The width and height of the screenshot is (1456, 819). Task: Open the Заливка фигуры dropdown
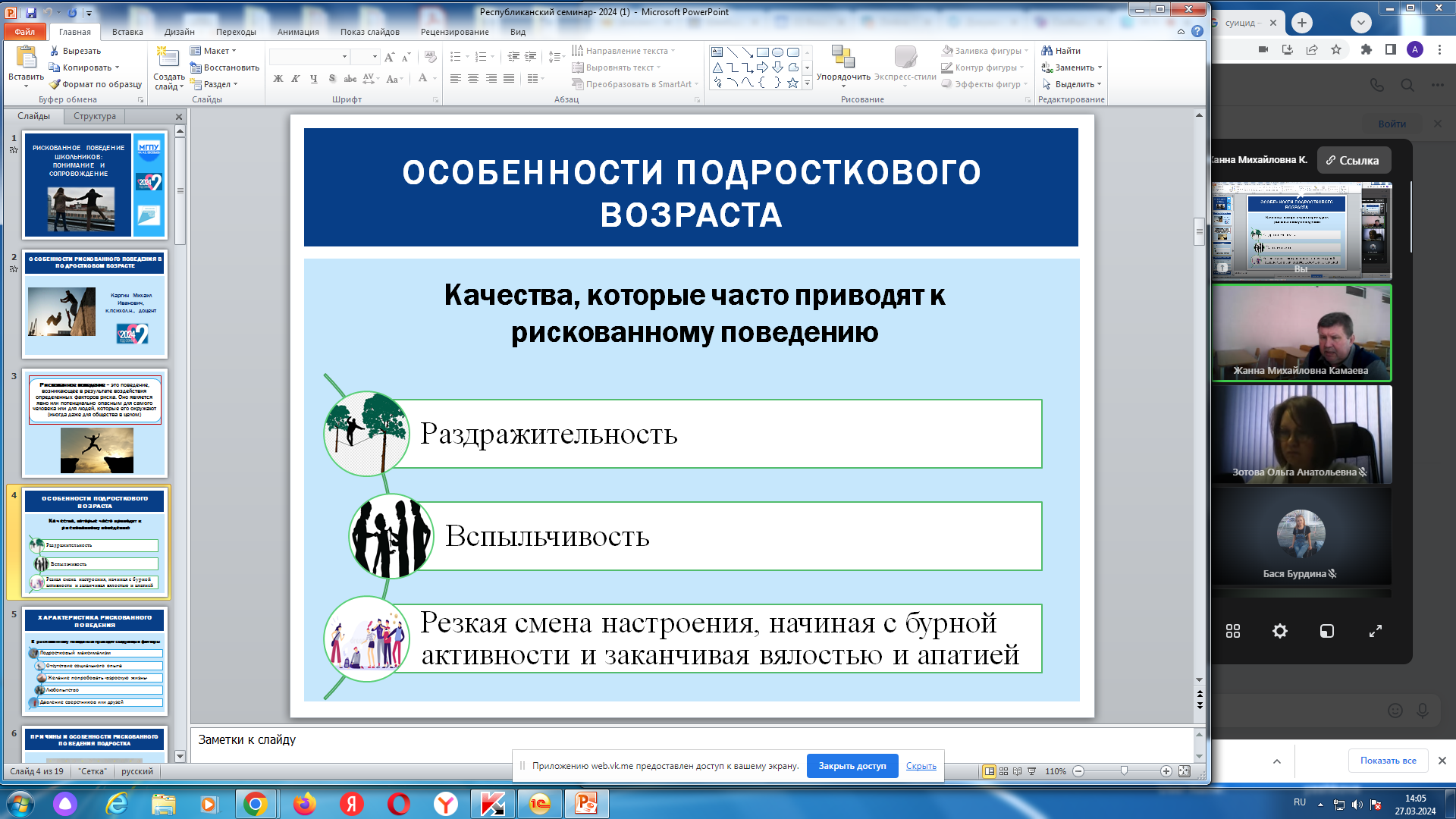(x=986, y=51)
